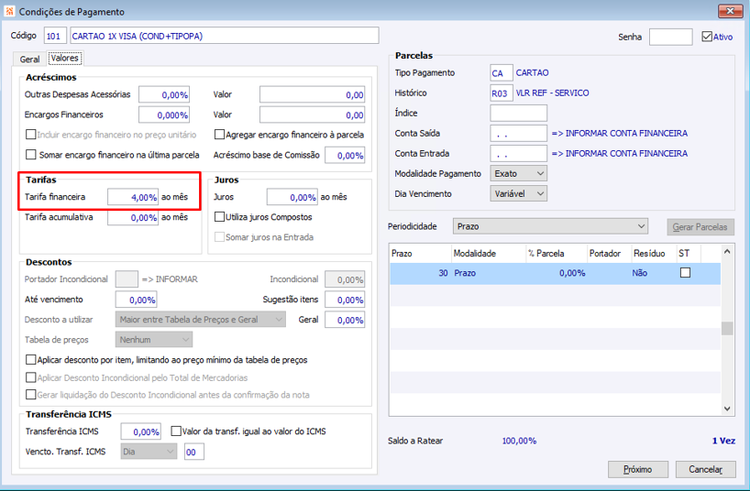
Task: Switch to the Geral tab
Action: 29,59
